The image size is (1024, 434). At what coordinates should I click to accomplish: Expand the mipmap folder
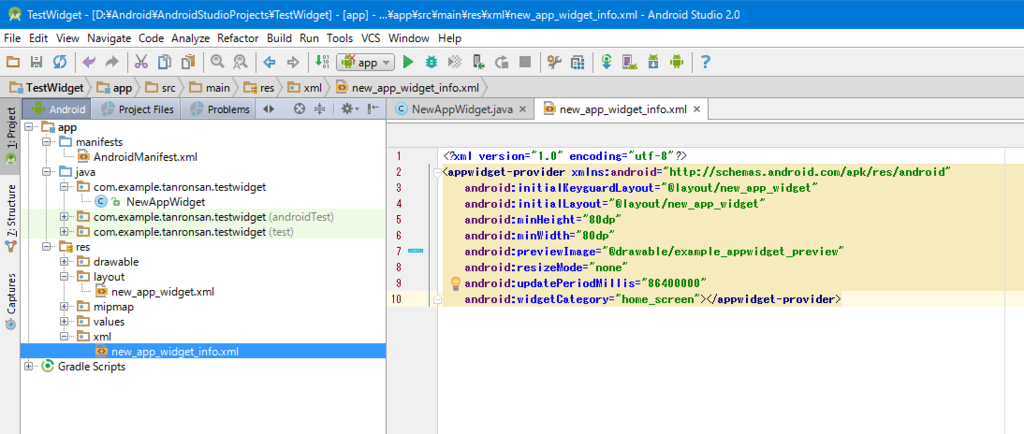pyautogui.click(x=64, y=307)
